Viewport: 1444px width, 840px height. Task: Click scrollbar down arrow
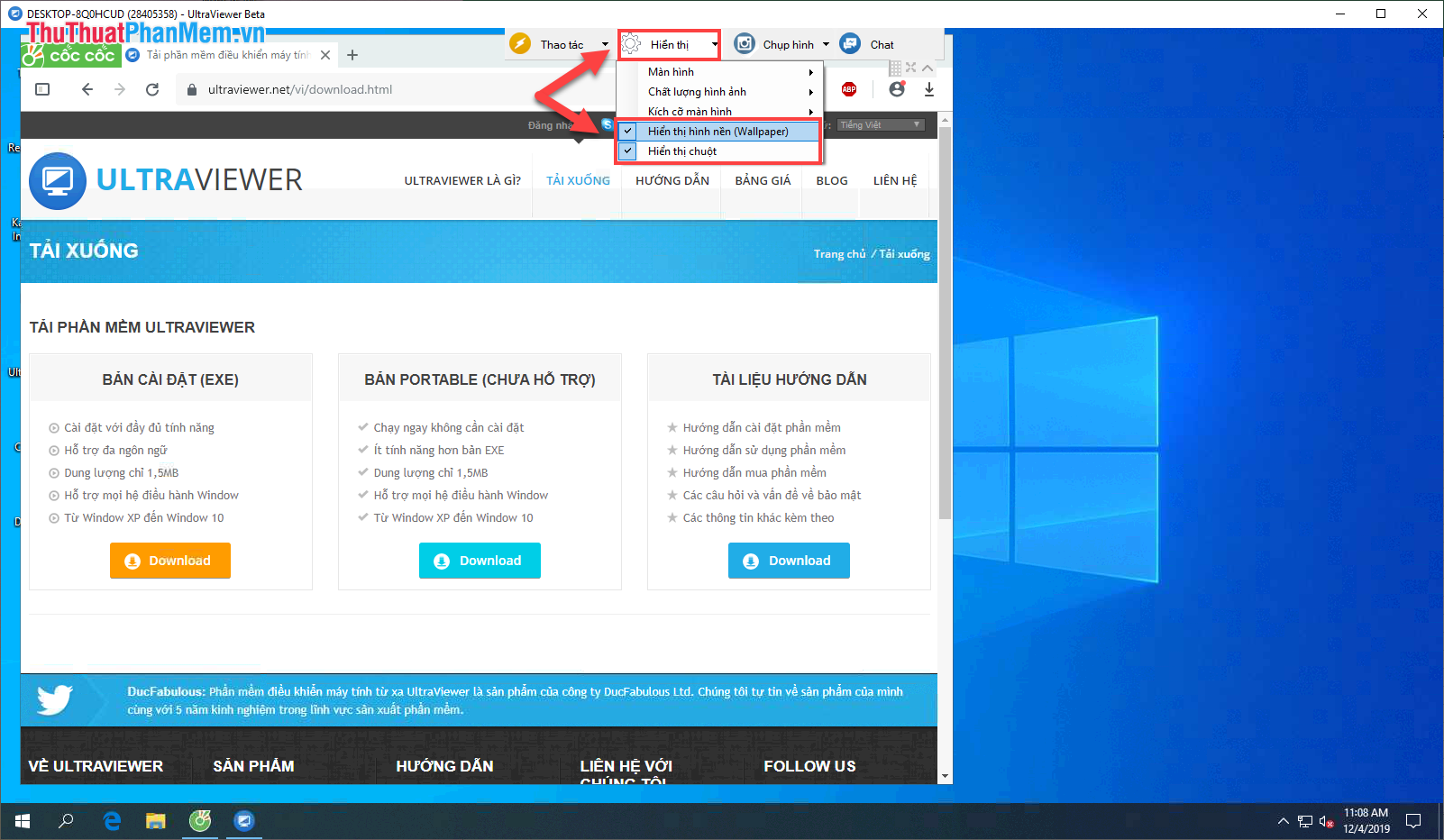coord(945,775)
